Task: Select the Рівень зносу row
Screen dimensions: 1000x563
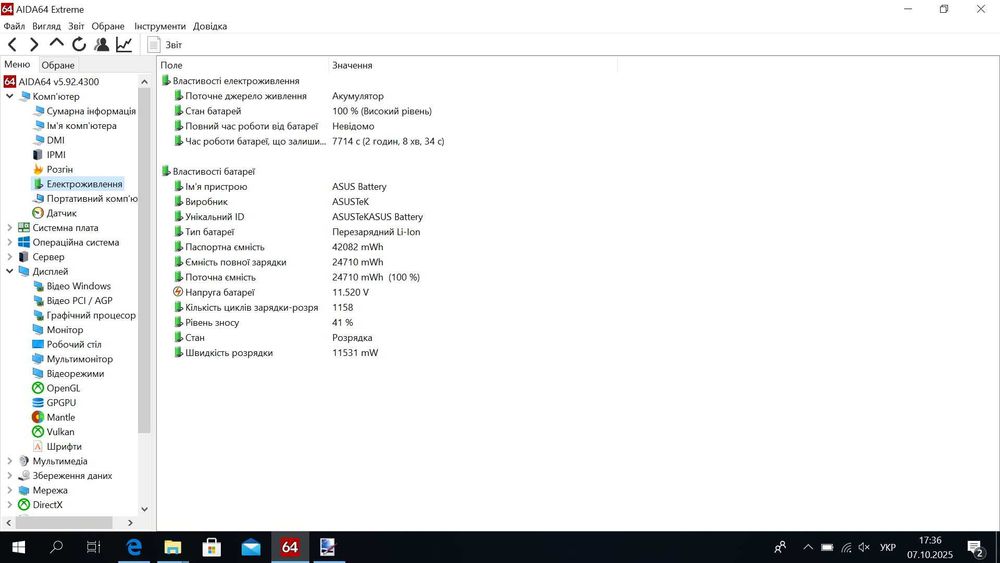Action: (263, 323)
